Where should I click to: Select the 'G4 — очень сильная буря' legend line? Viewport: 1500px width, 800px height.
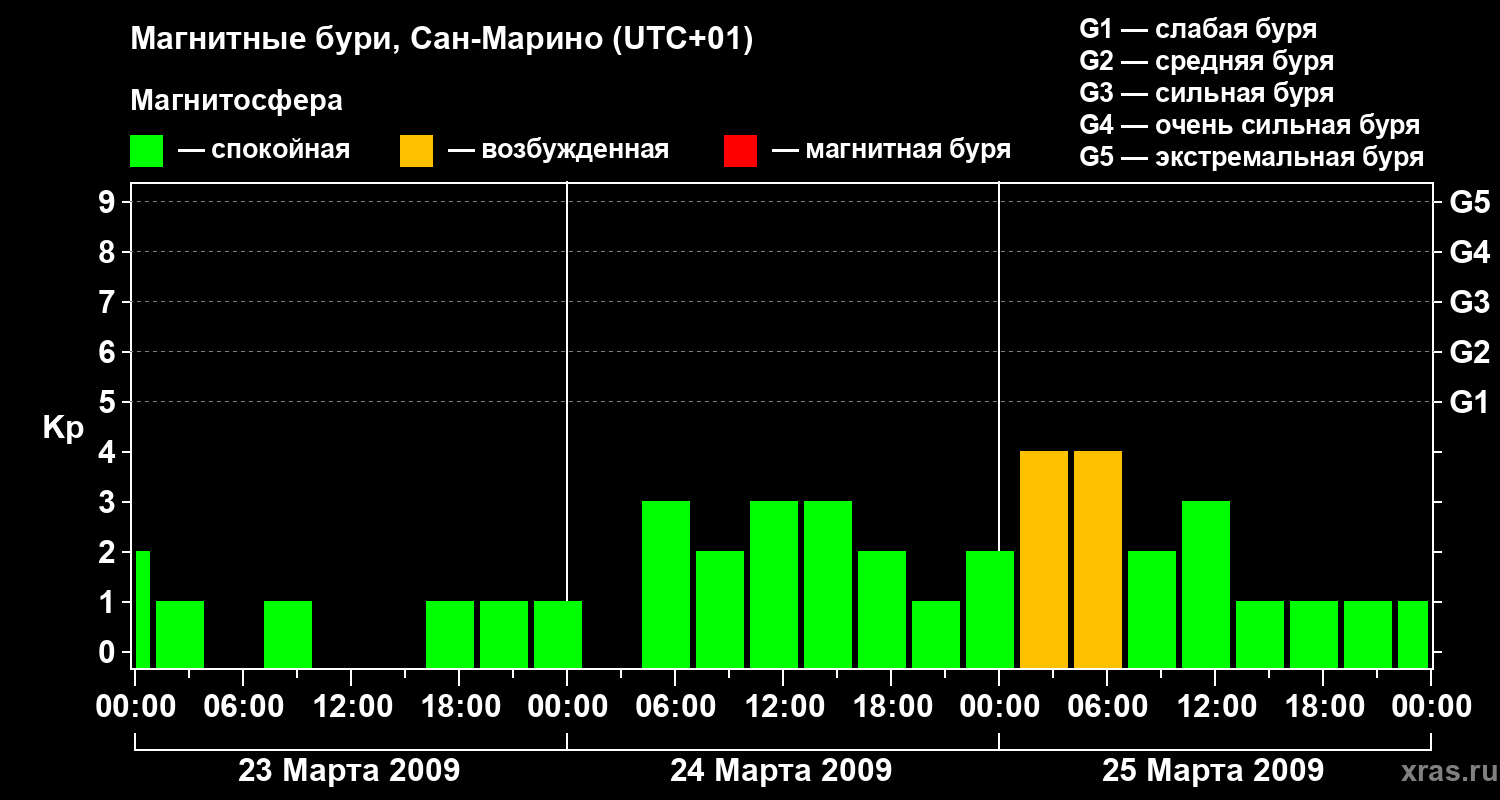click(x=1250, y=125)
